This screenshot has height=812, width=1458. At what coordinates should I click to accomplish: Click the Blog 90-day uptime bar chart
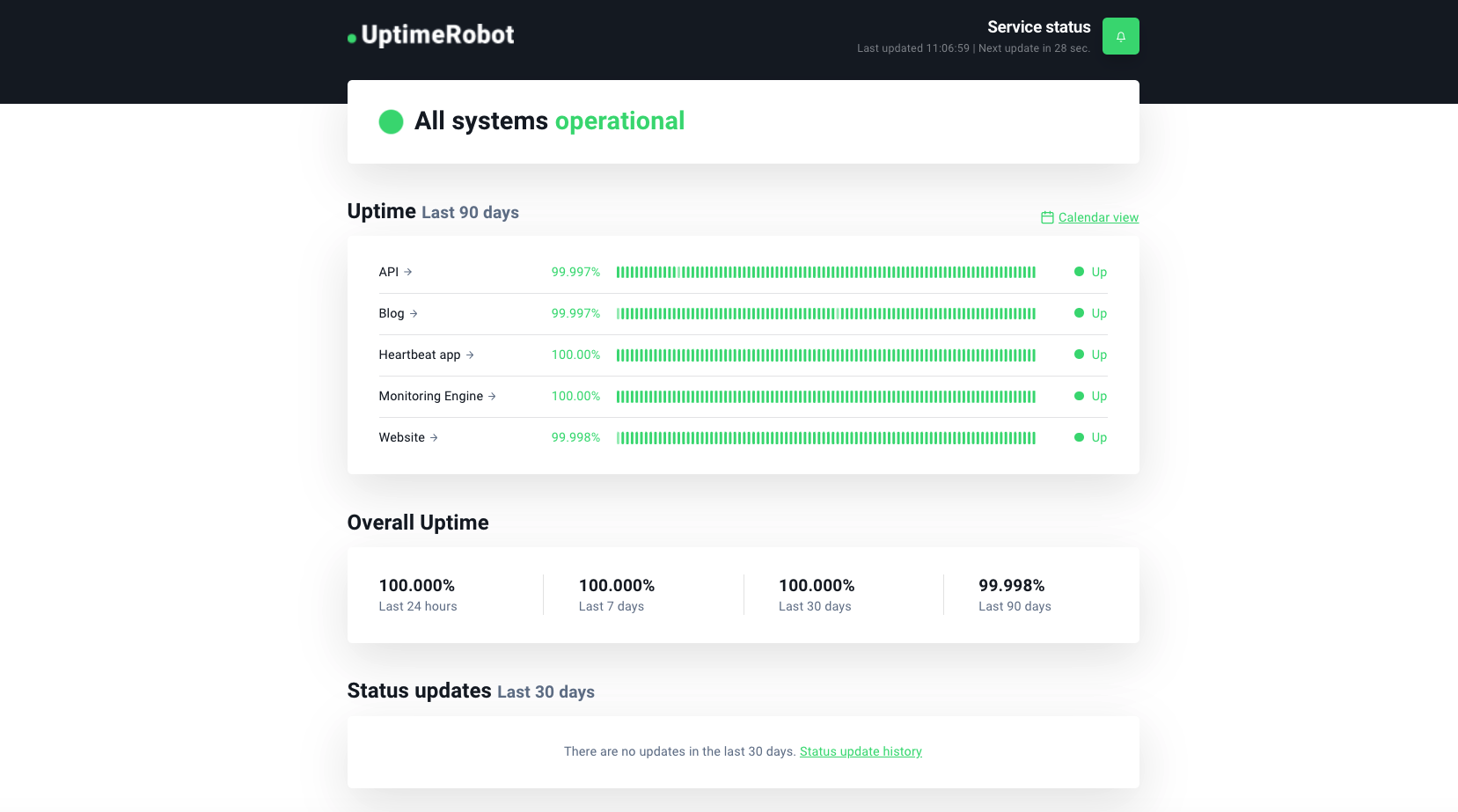826,313
